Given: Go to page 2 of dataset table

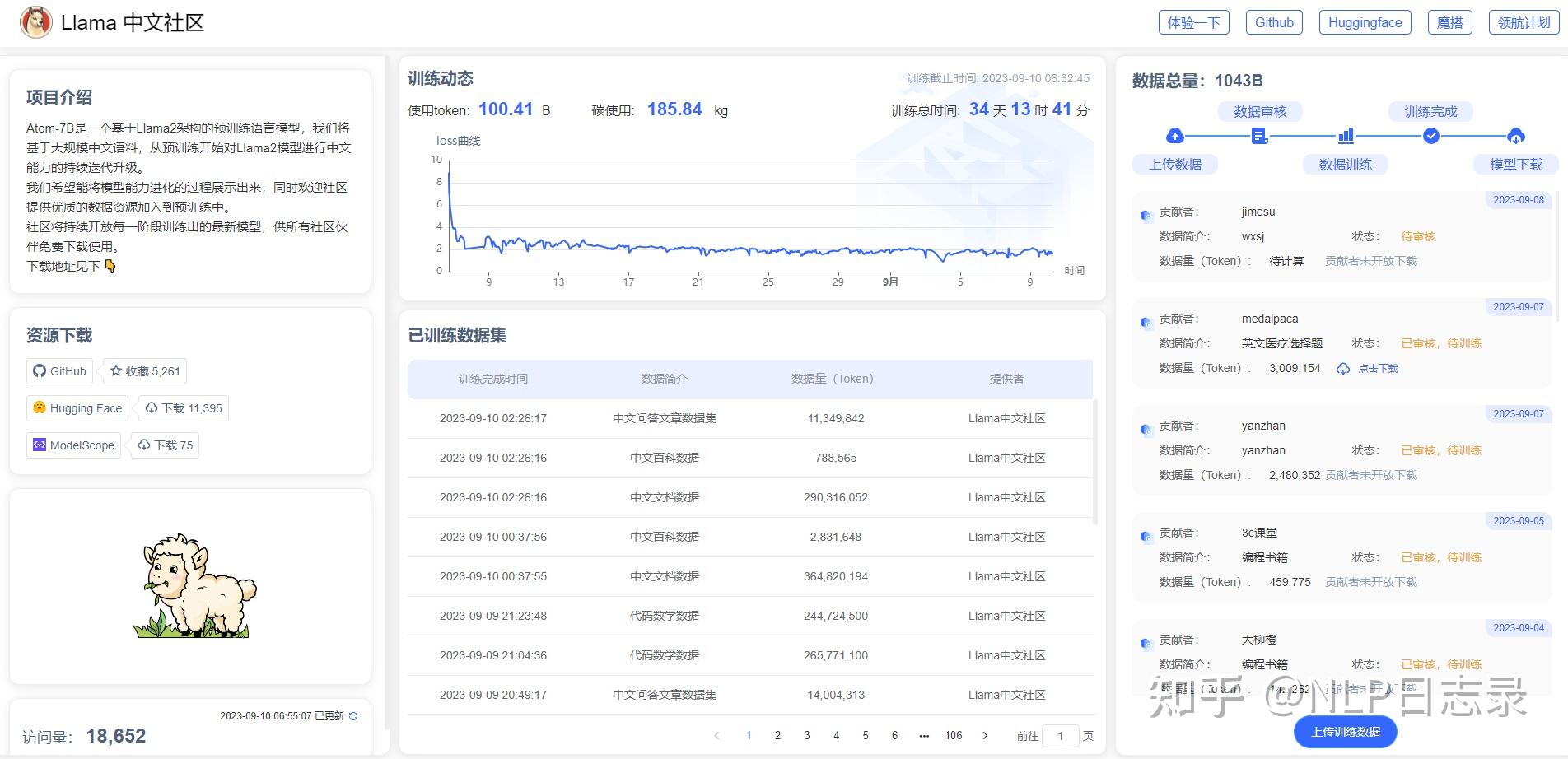Looking at the screenshot, I should point(777,736).
